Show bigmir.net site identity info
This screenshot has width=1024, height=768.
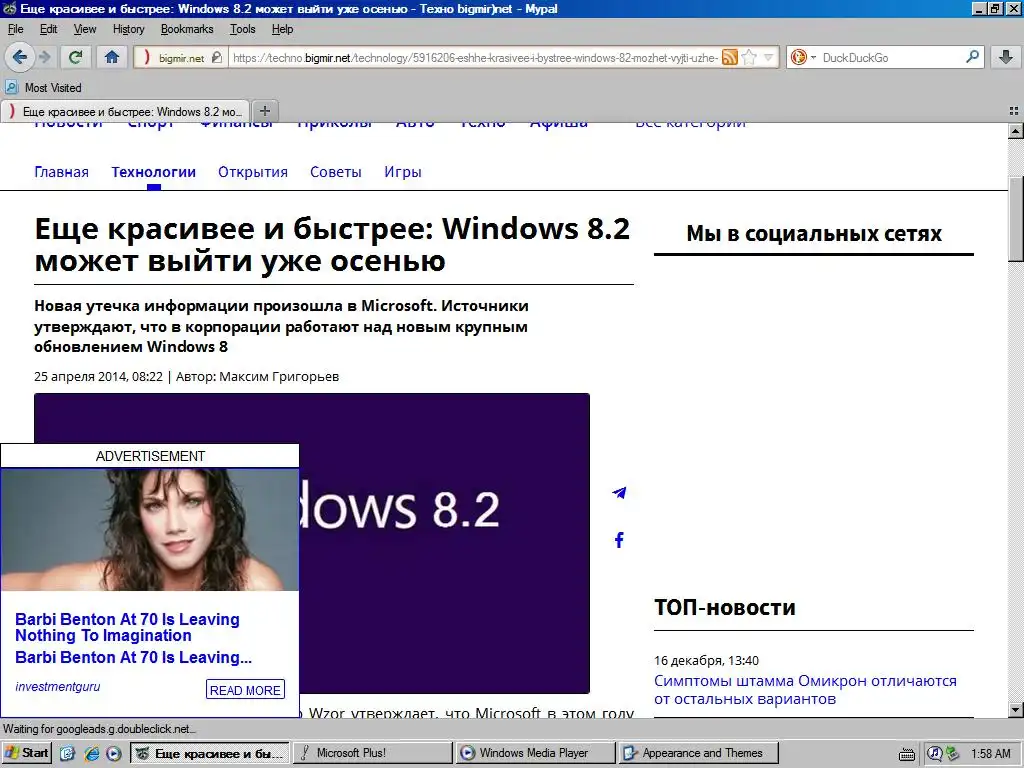(x=181, y=57)
